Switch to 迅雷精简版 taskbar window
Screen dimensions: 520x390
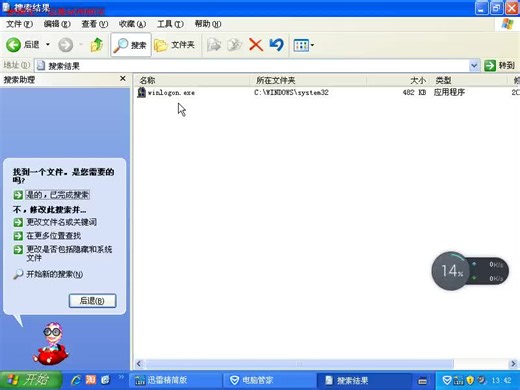[175, 380]
